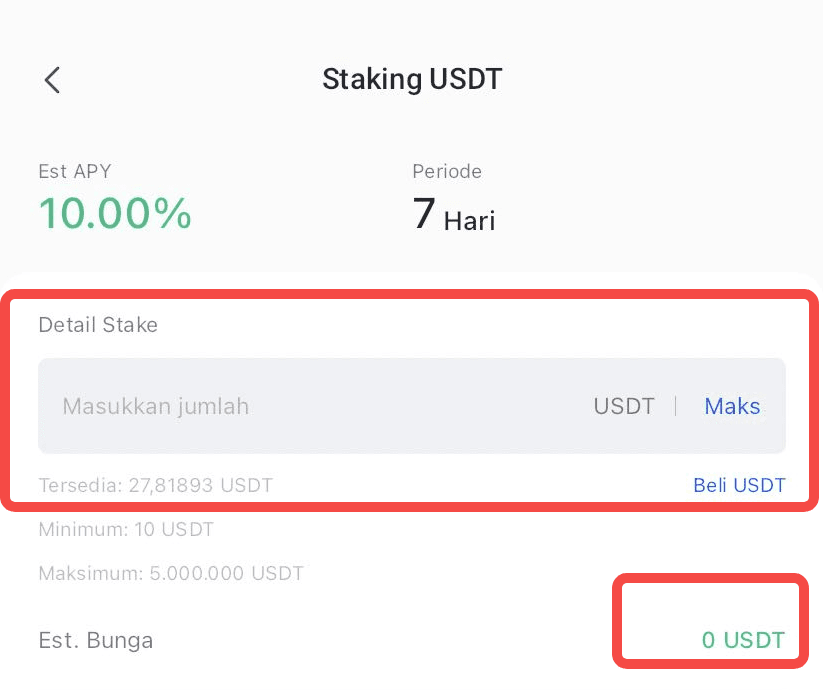This screenshot has width=823, height=690.
Task: Click the green 0 USDT interest value
Action: (x=743, y=640)
